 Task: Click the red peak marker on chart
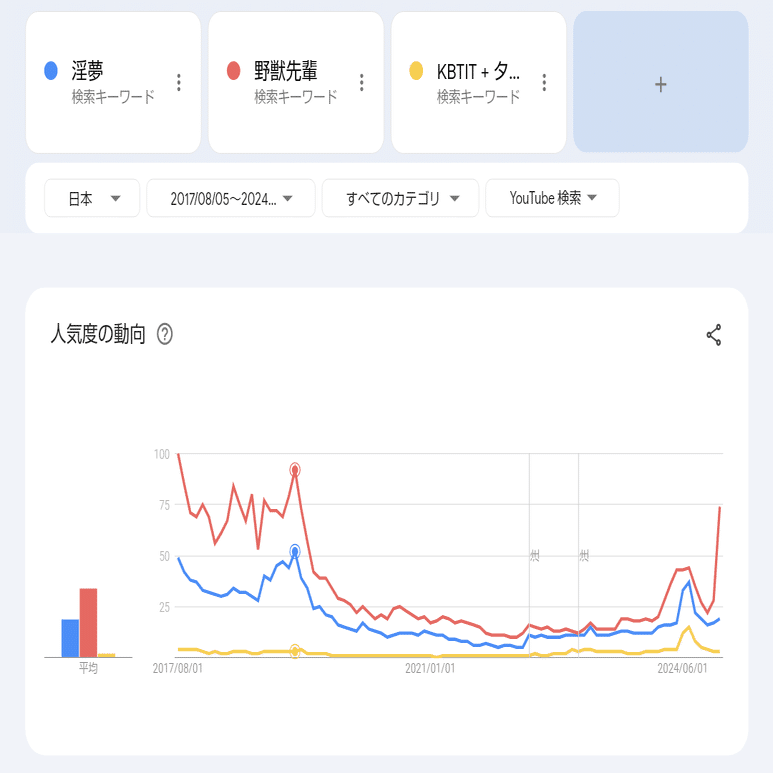(295, 470)
